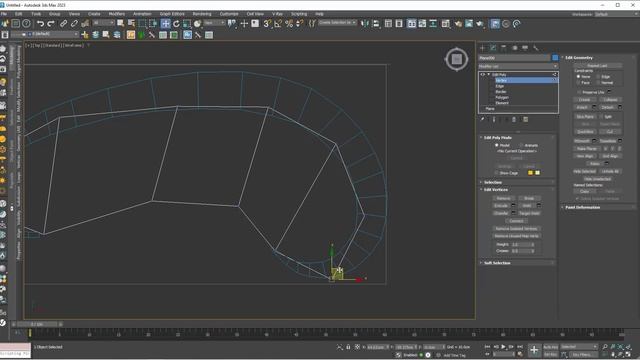This screenshot has height=360, width=640.
Task: Select the None constraint radio button
Action: [x=578, y=76]
